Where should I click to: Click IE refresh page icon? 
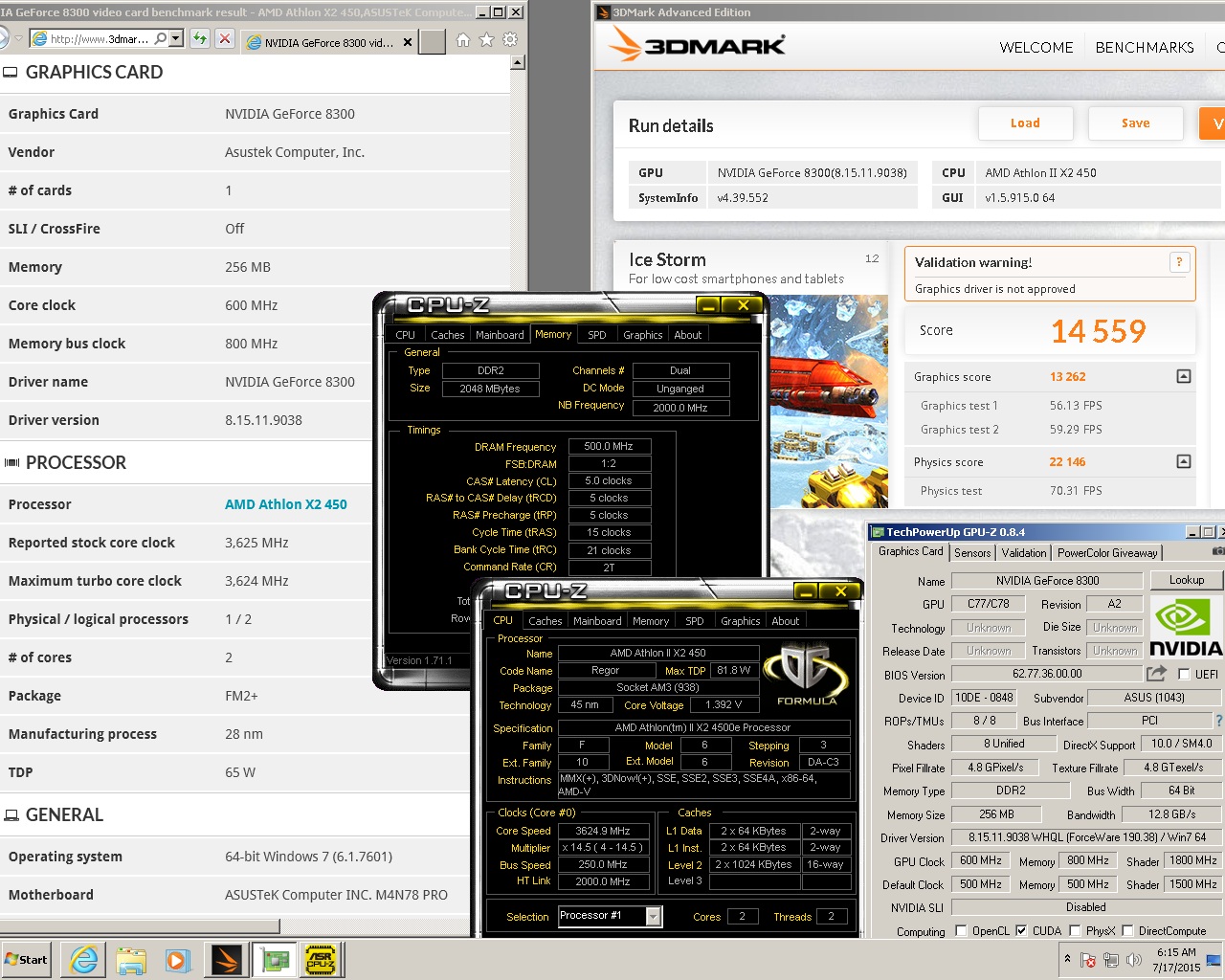(199, 39)
